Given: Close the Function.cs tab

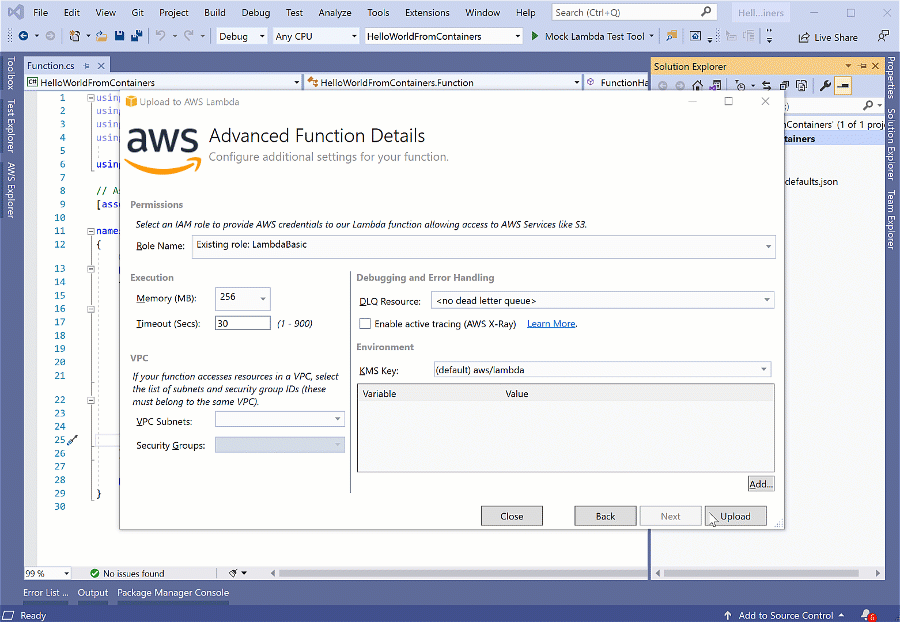Looking at the screenshot, I should pyautogui.click(x=101, y=66).
